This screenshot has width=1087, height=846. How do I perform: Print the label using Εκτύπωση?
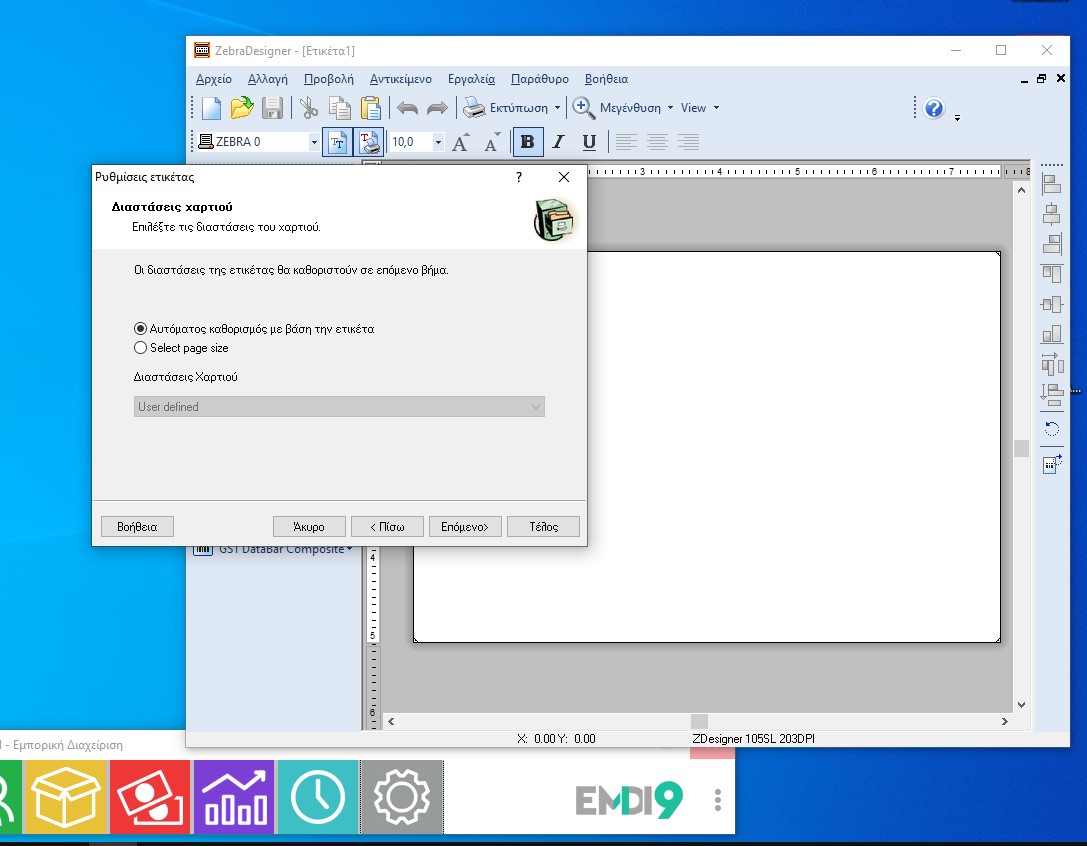coord(505,107)
